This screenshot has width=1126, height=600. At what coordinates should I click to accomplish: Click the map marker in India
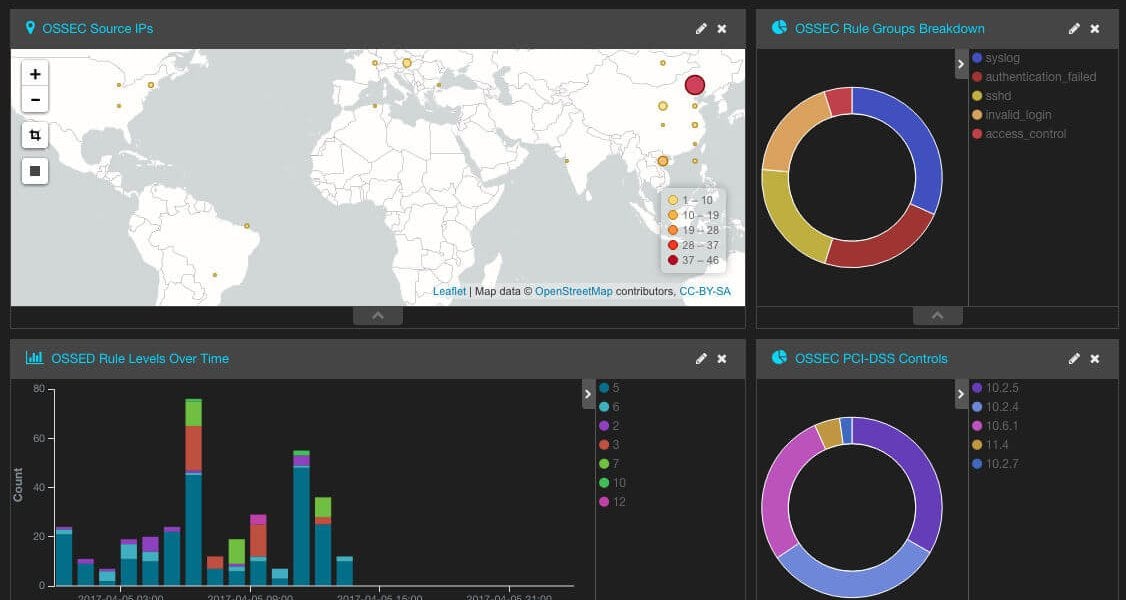(x=567, y=161)
